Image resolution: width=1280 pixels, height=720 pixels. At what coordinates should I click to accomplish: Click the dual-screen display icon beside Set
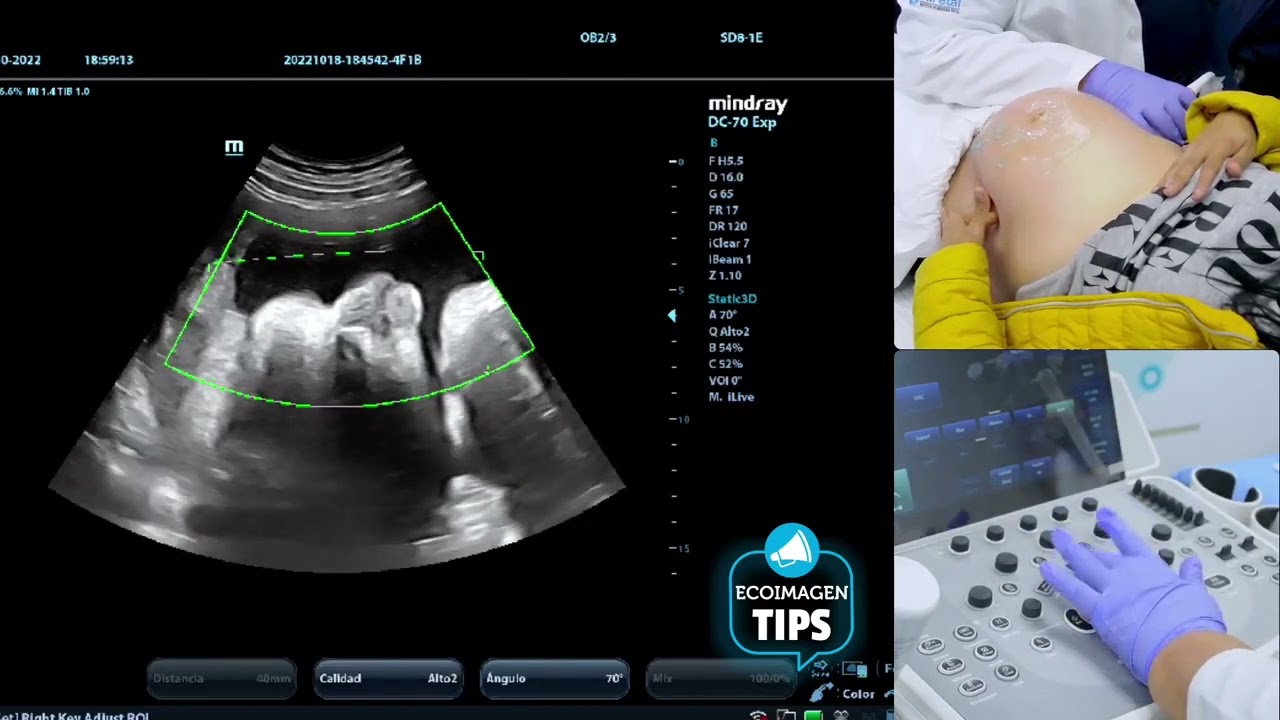tap(853, 669)
